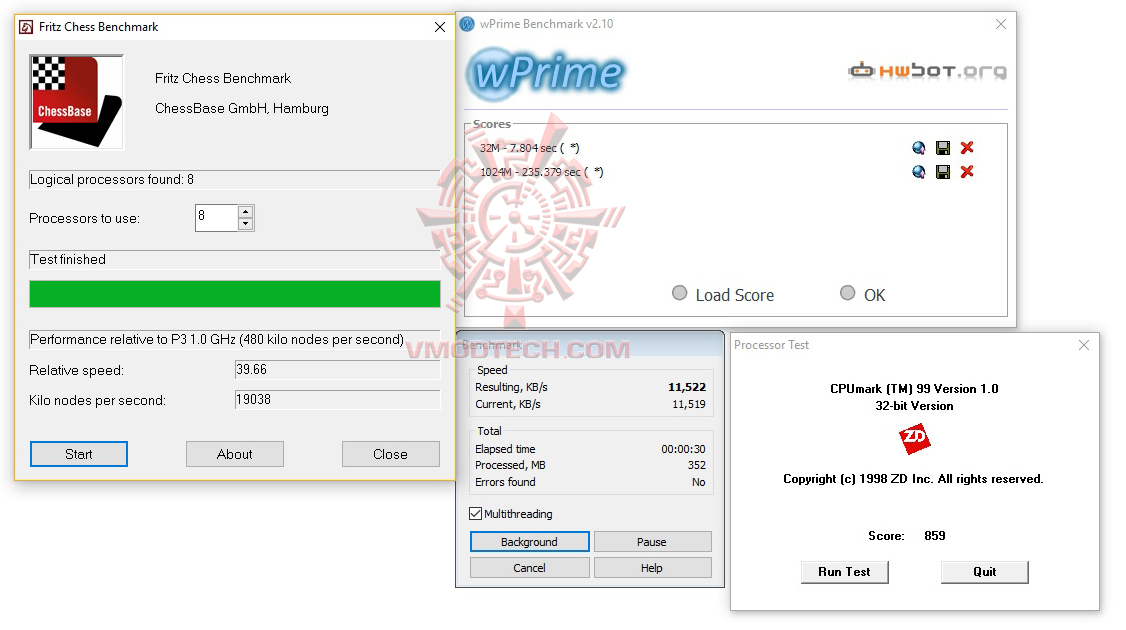
Task: Click the Resulting KB/s value 11,522
Action: [x=687, y=387]
